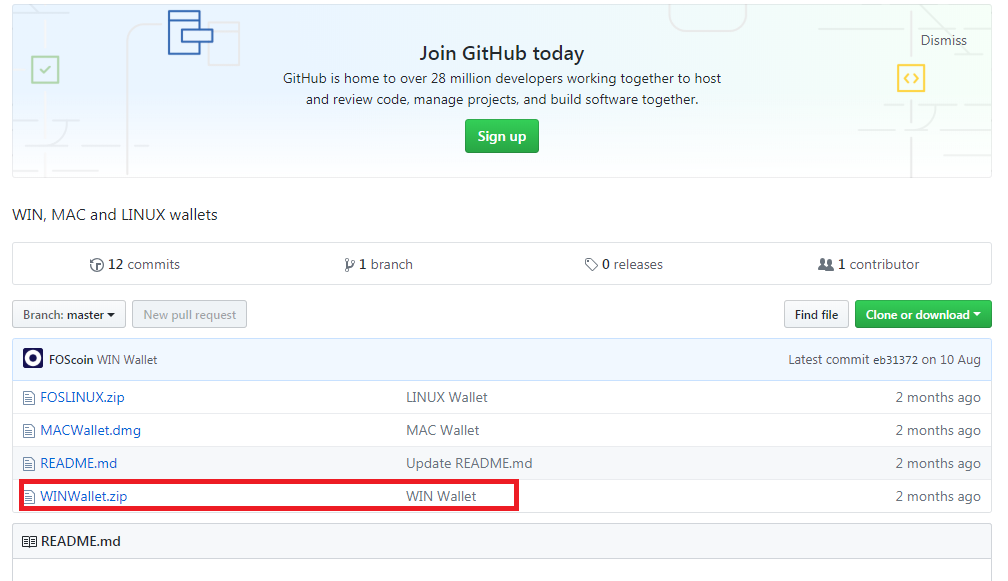Open the Branch: master dropdown

coord(69,314)
